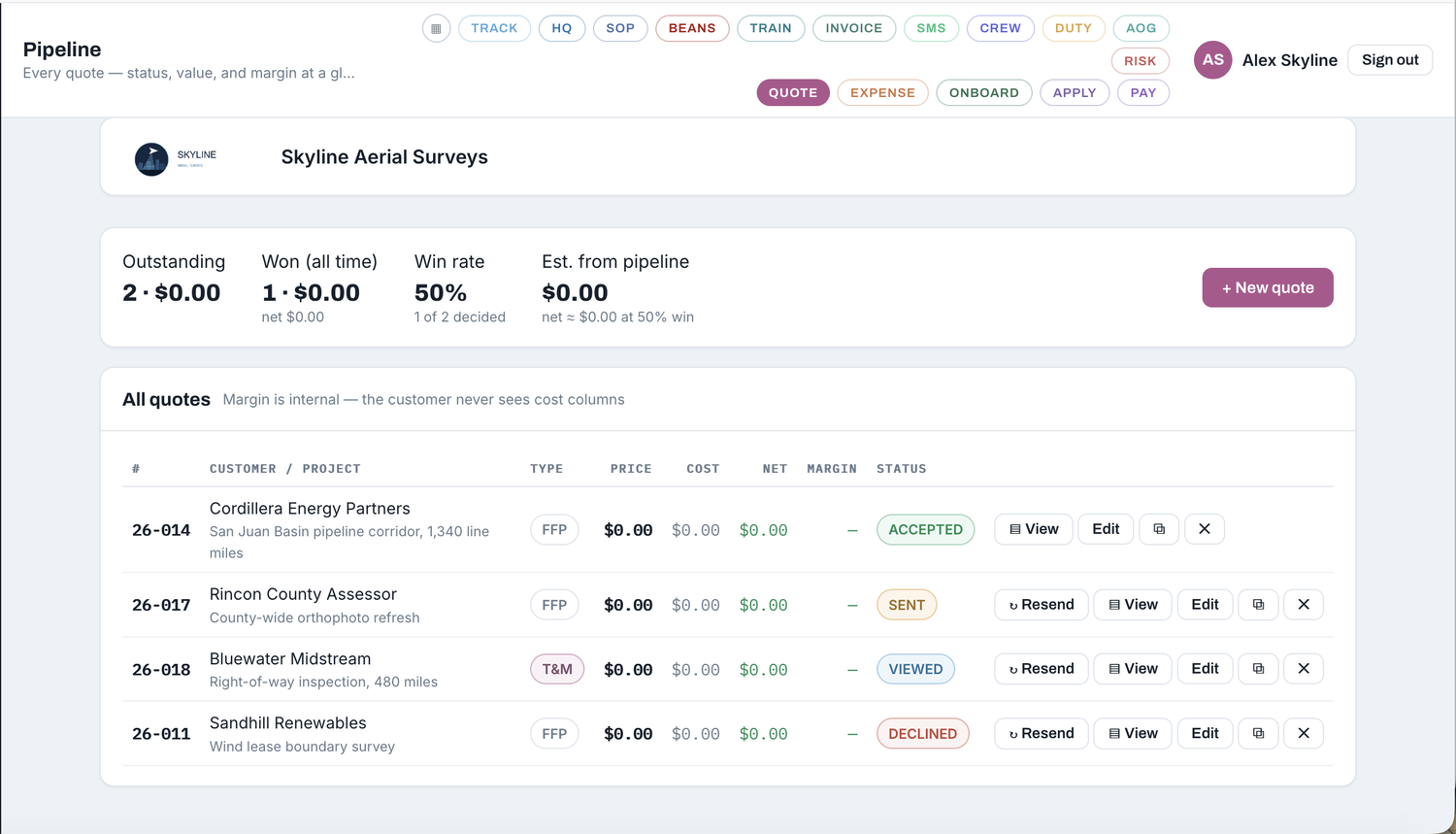Screen dimensions: 1456x834
Task: Switch to the AOG app
Action: (1142, 28)
